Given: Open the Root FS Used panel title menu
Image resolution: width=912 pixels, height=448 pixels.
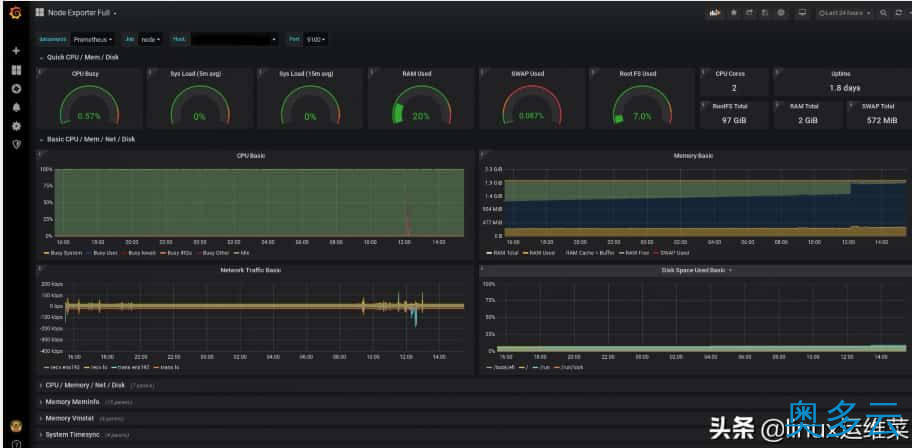Looking at the screenshot, I should pyautogui.click(x=637, y=74).
